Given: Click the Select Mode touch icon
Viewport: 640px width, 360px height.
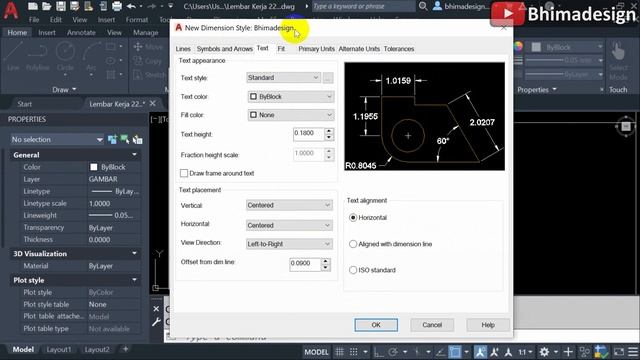Looking at the screenshot, I should click(x=618, y=60).
